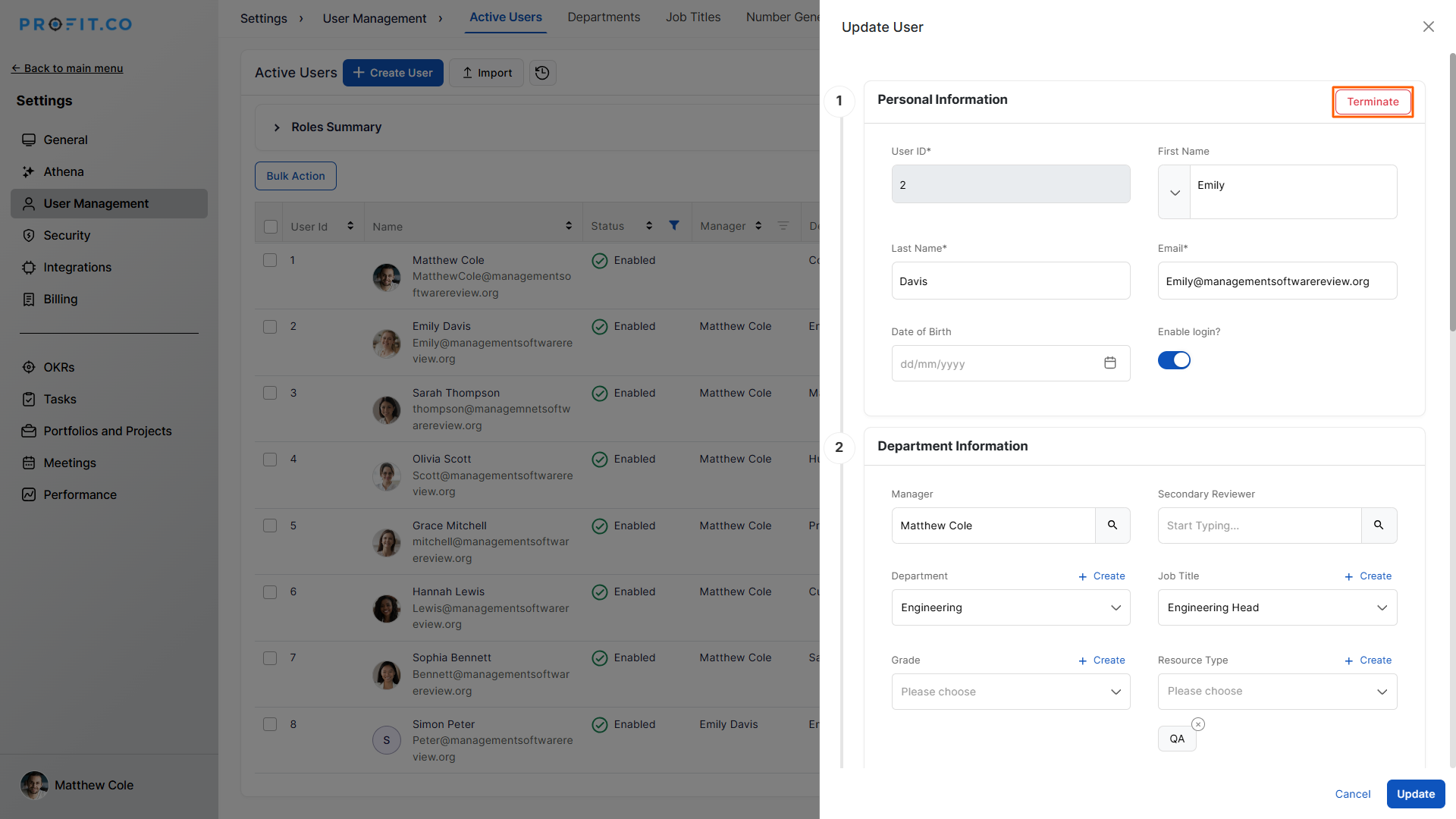Select all users with header checkbox
This screenshot has height=819, width=1456.
271,227
